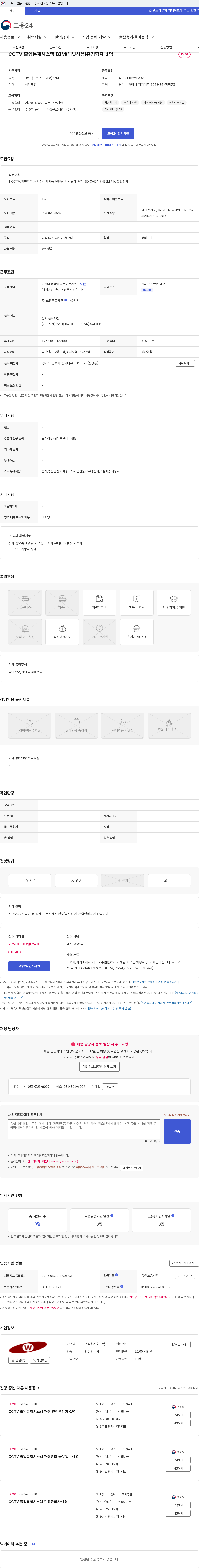The image size is (199, 1568).
Task: Click the 서류 selection method box
Action: point(30,880)
